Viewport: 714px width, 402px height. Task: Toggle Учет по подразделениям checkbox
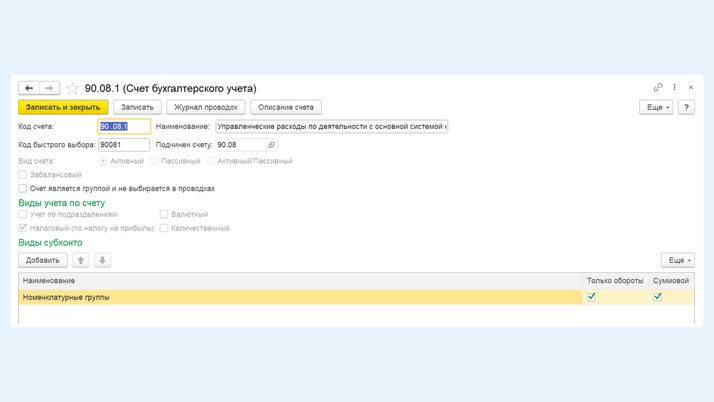point(22,214)
